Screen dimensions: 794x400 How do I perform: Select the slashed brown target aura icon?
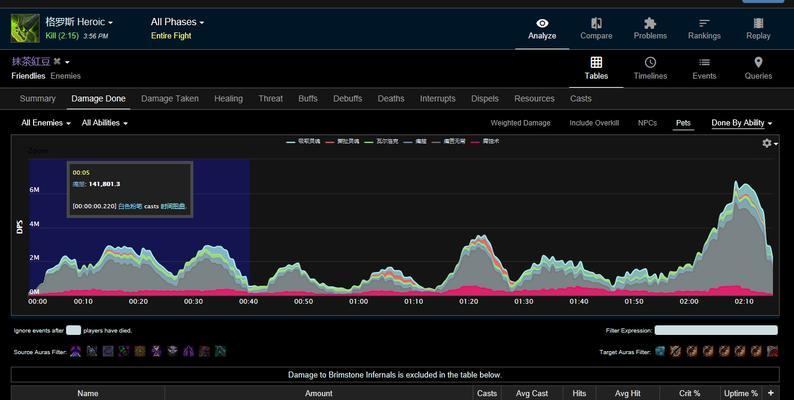[x=676, y=351]
